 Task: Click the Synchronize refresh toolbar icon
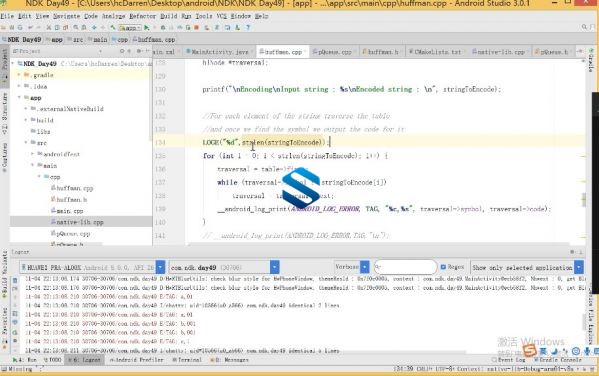point(20,28)
